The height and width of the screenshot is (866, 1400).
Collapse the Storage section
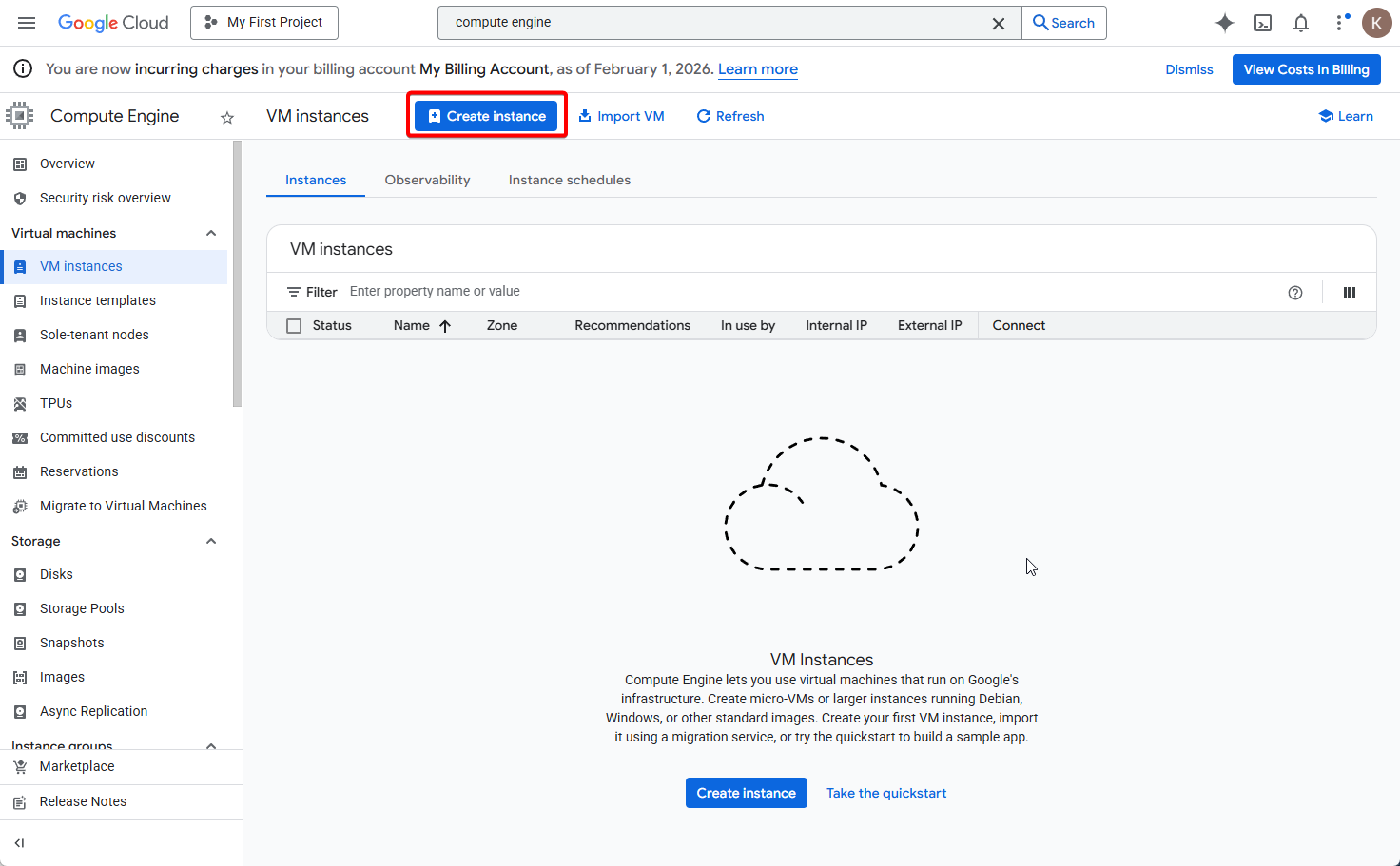211,541
